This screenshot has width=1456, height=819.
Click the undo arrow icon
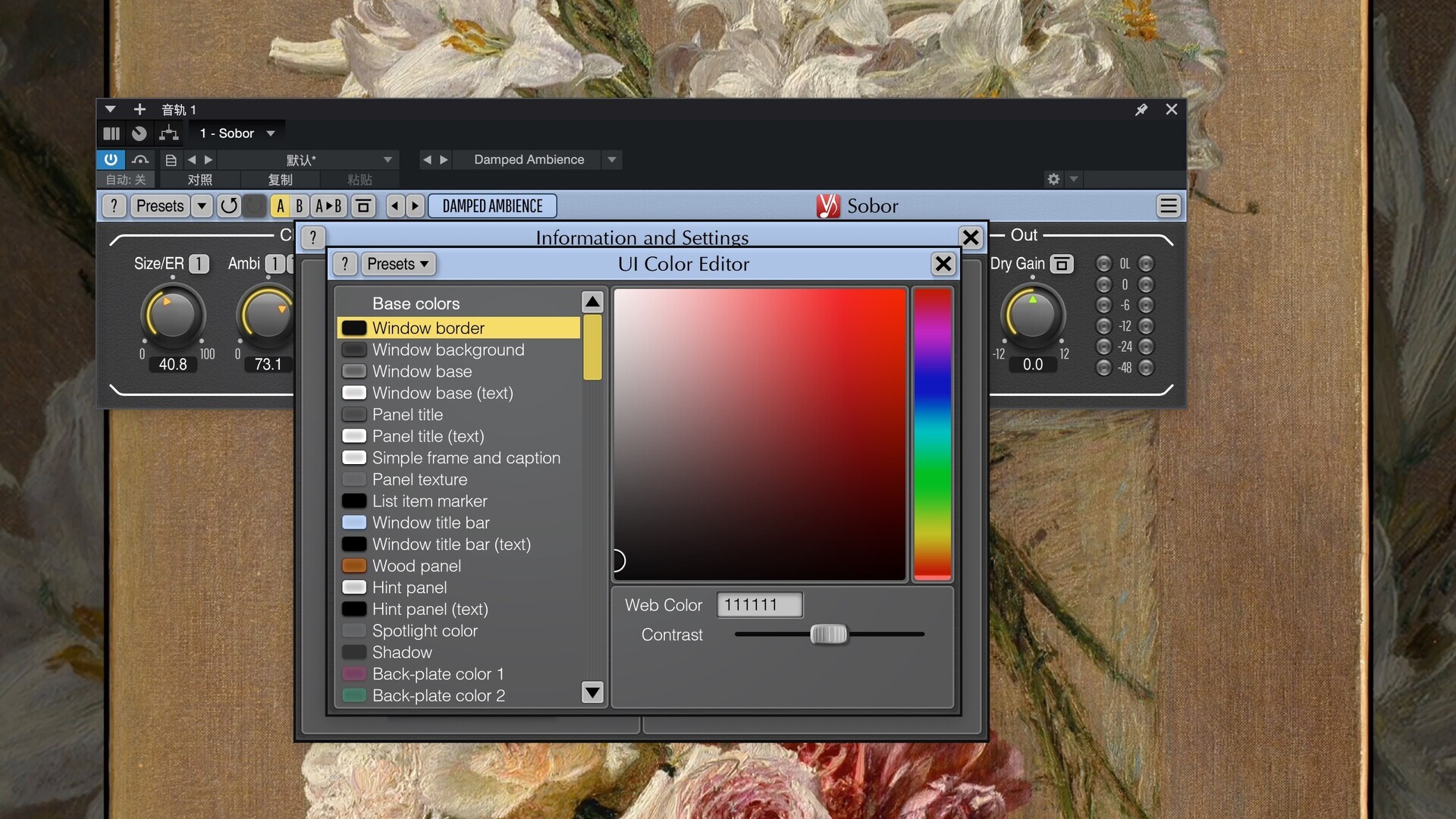coord(228,206)
